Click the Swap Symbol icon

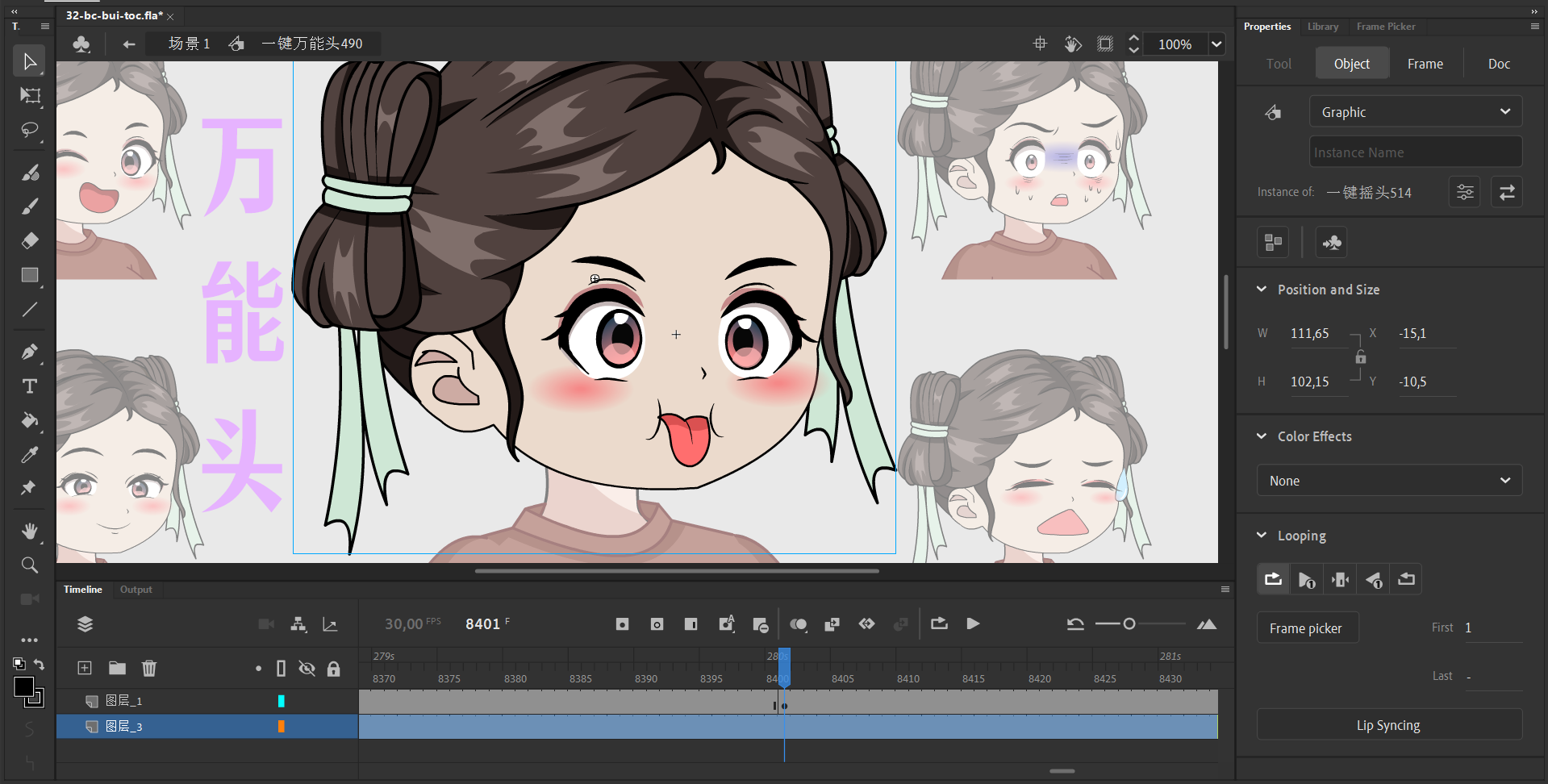pos(1506,193)
